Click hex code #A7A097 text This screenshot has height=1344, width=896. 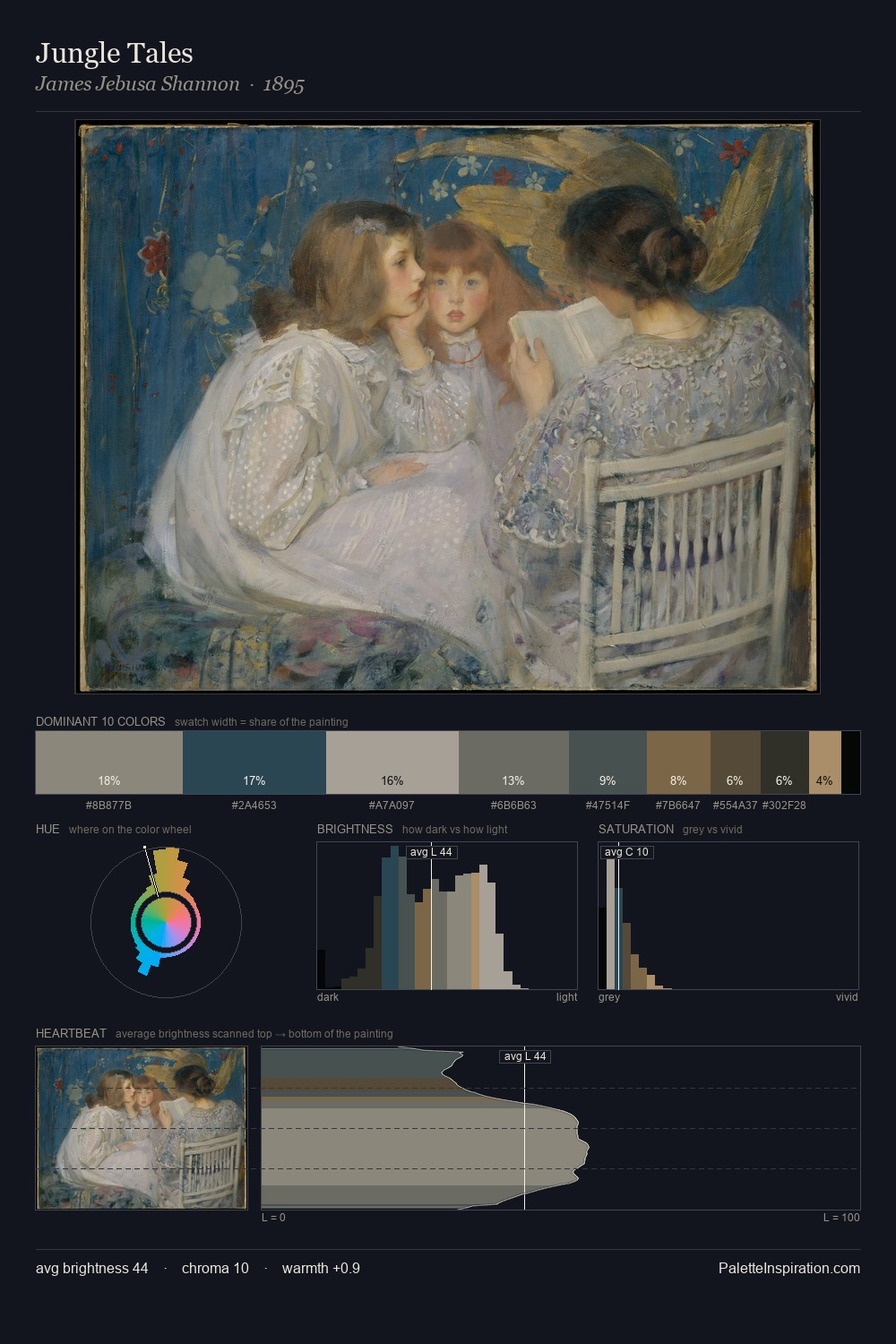[x=392, y=806]
